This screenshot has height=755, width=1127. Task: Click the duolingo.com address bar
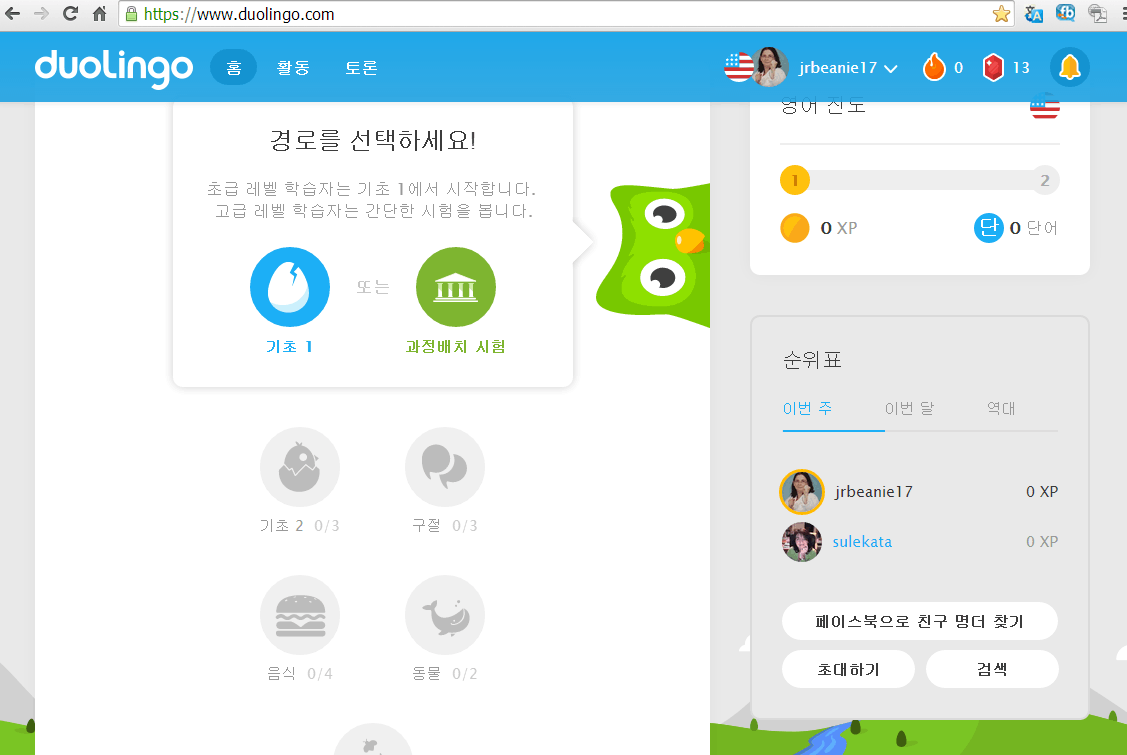click(566, 14)
